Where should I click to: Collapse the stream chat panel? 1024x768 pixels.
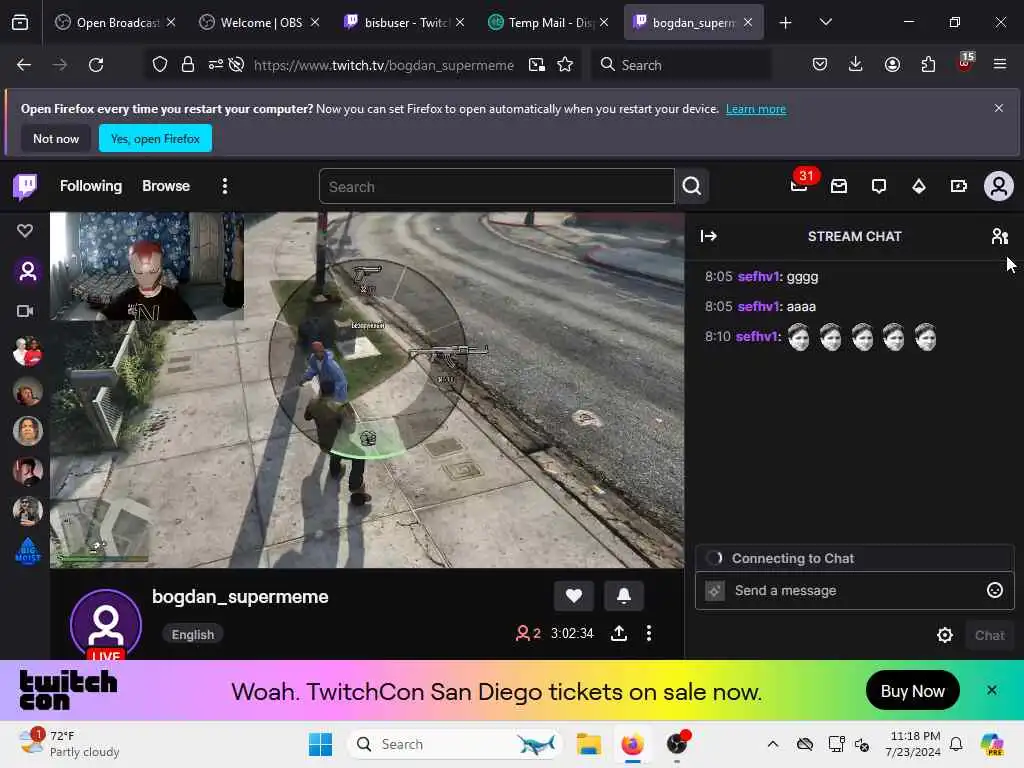click(709, 236)
